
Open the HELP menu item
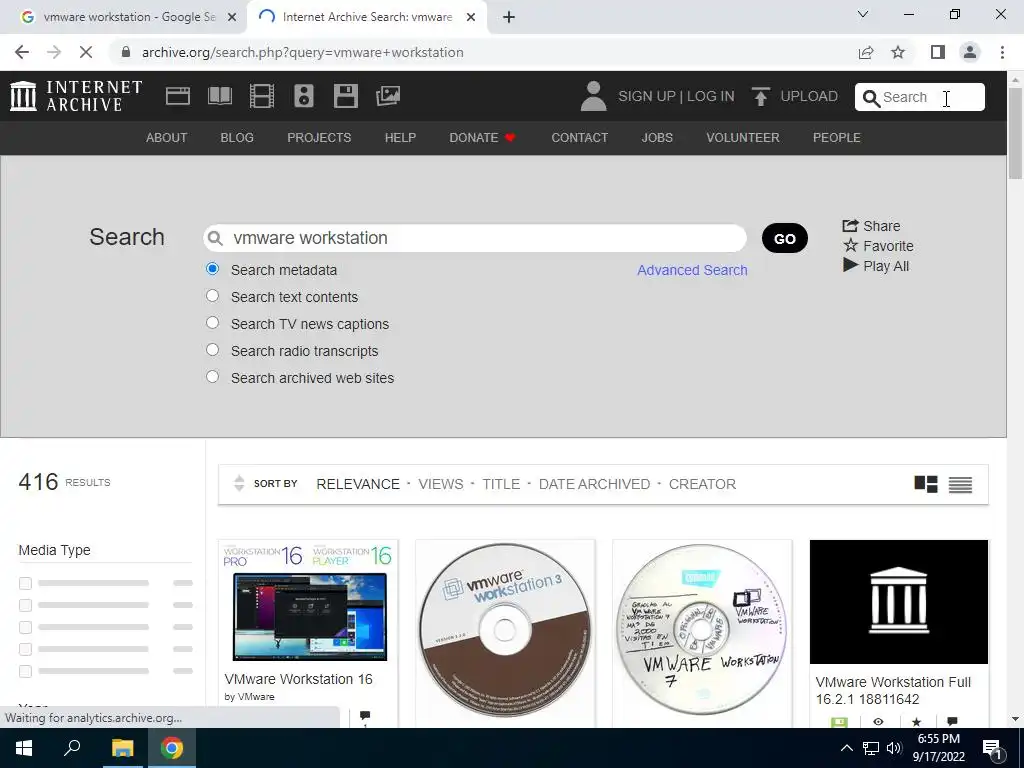pyautogui.click(x=400, y=138)
